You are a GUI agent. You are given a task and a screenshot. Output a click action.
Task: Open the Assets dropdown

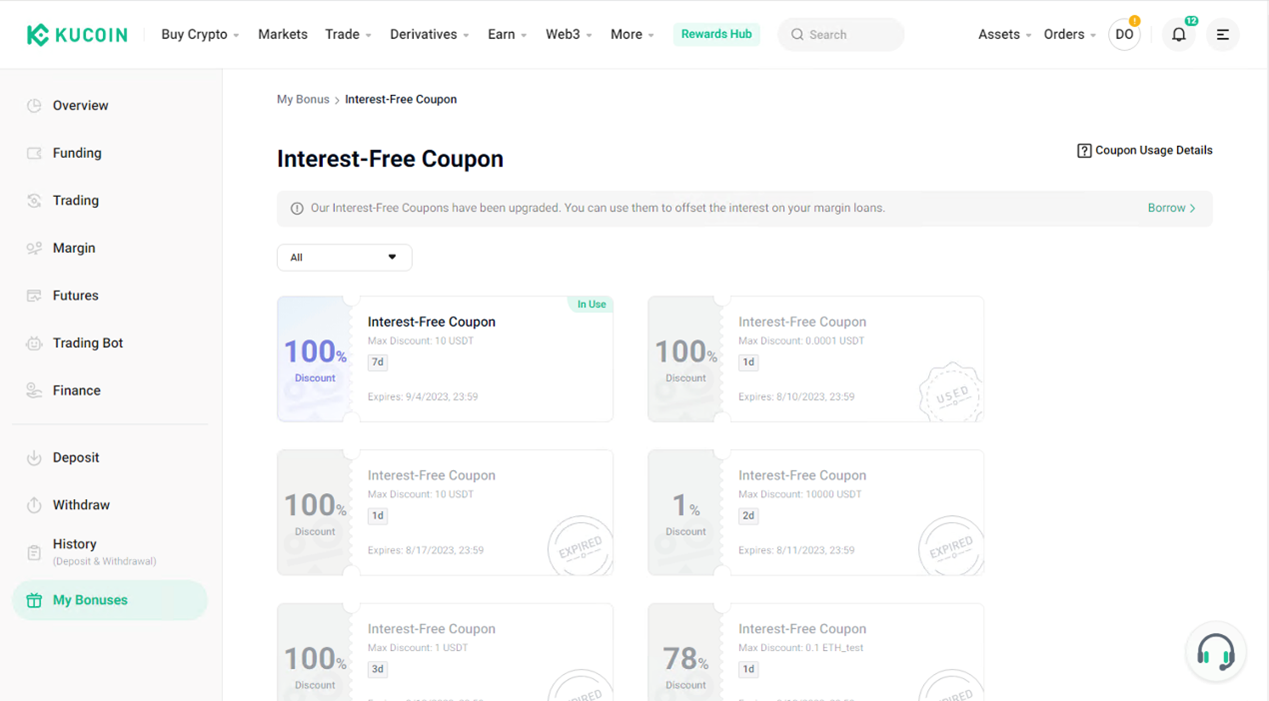[x=1005, y=34]
